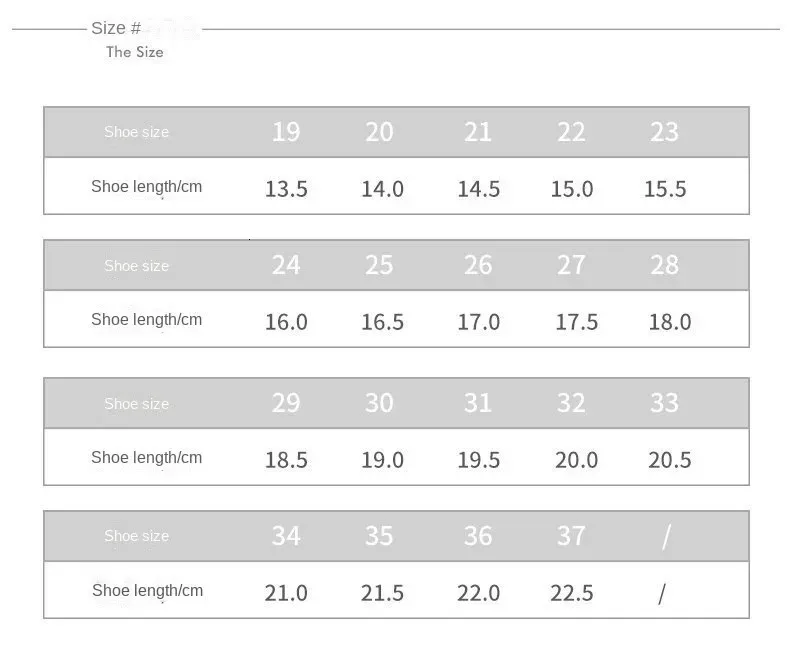790x665 pixels.
Task: Click "The Size" subtitle text
Action: [x=134, y=52]
